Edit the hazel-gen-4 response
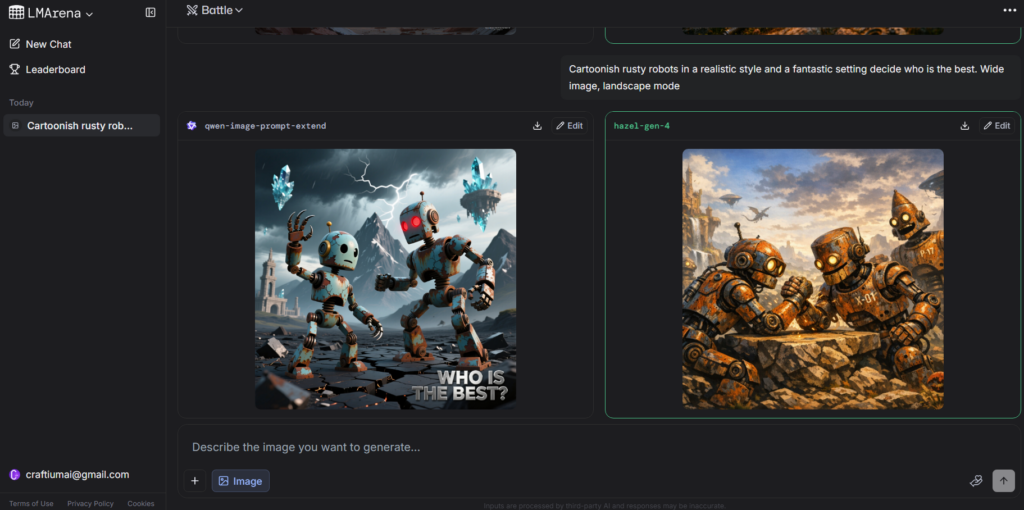The width and height of the screenshot is (1024, 510). click(x=996, y=126)
